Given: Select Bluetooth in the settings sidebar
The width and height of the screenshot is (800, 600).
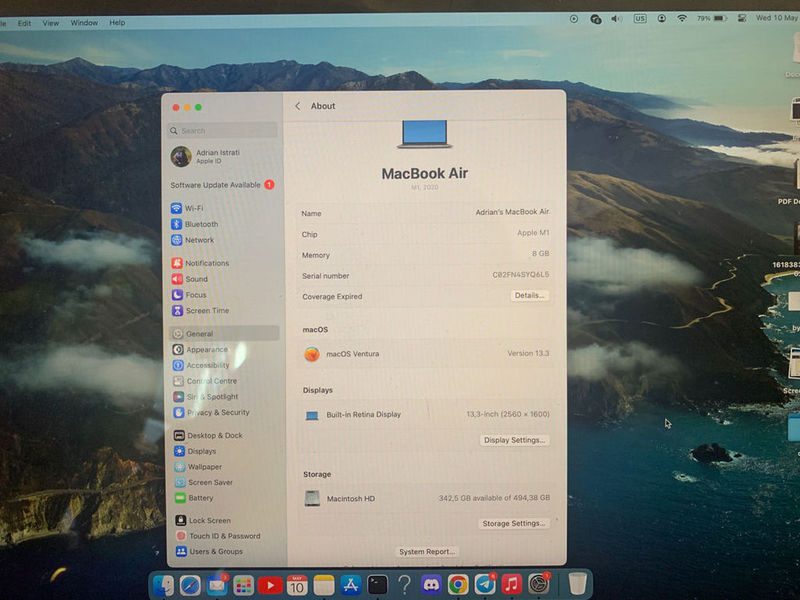Looking at the screenshot, I should click(x=200, y=224).
